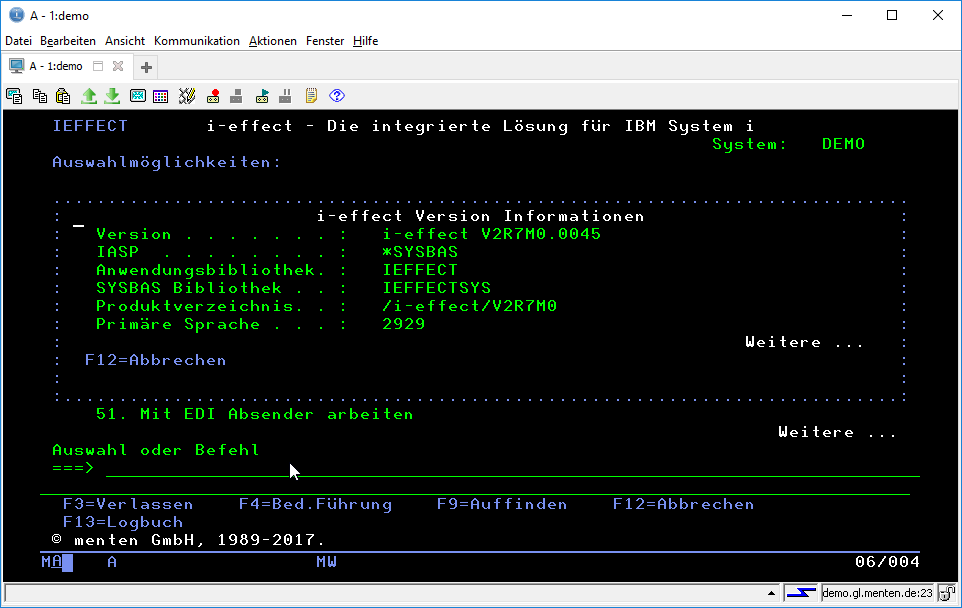
Task: Open the Hilfe menu
Action: (366, 41)
